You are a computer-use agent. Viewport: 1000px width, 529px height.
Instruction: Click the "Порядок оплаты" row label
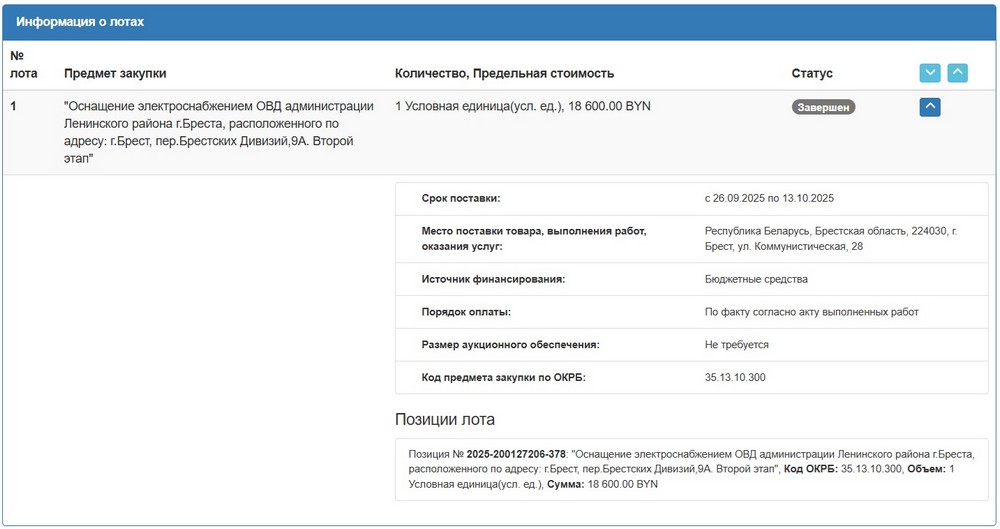[x=466, y=312]
